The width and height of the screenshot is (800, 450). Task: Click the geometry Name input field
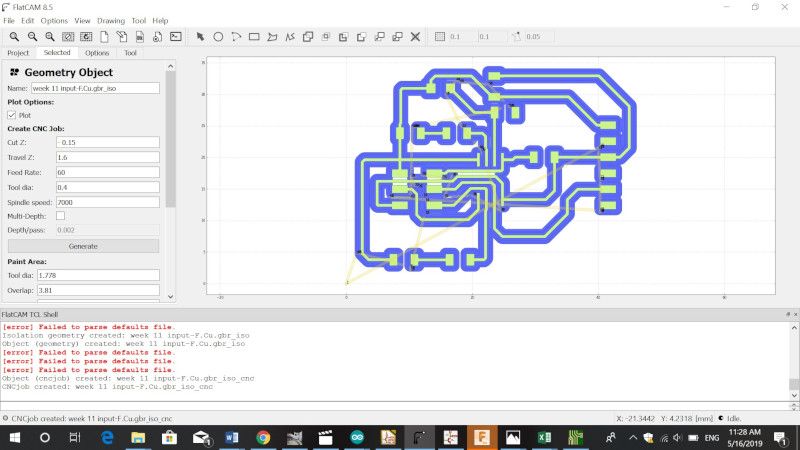pos(95,88)
